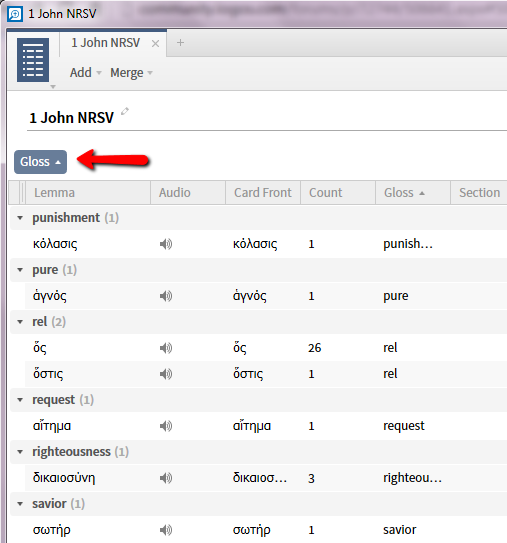Collapse the righteousness group

20,452
